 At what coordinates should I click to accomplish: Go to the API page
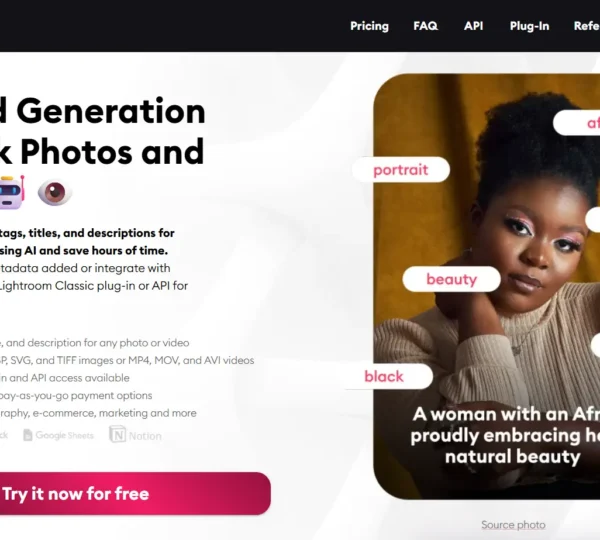coord(473,26)
